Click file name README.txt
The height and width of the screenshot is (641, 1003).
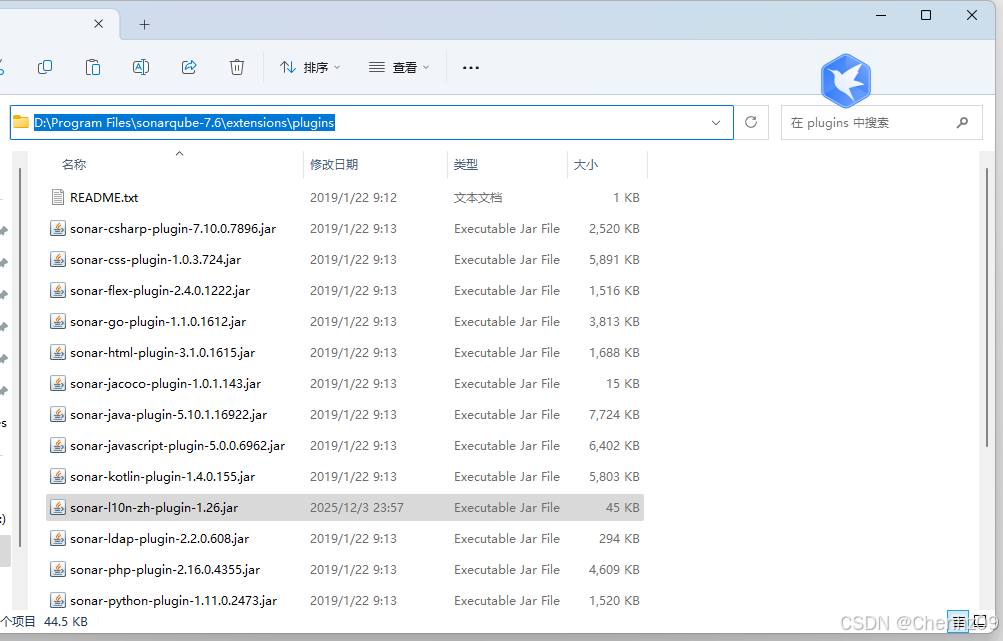point(104,198)
